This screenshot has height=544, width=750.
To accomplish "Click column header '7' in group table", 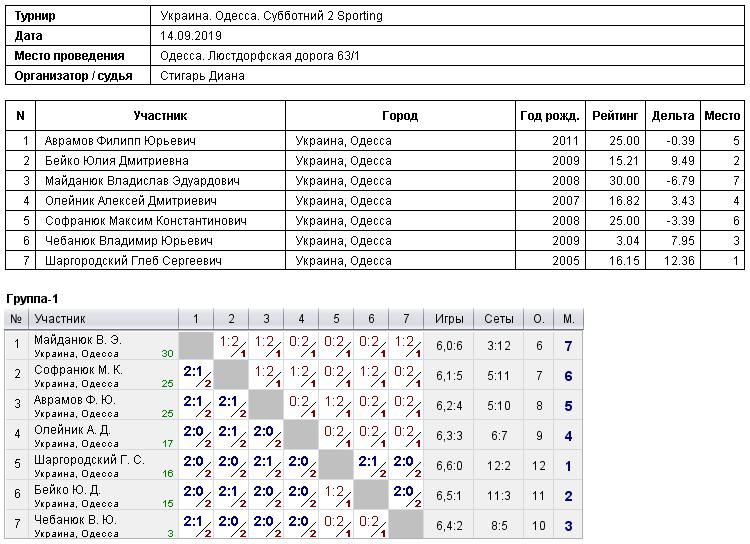I will (406, 319).
